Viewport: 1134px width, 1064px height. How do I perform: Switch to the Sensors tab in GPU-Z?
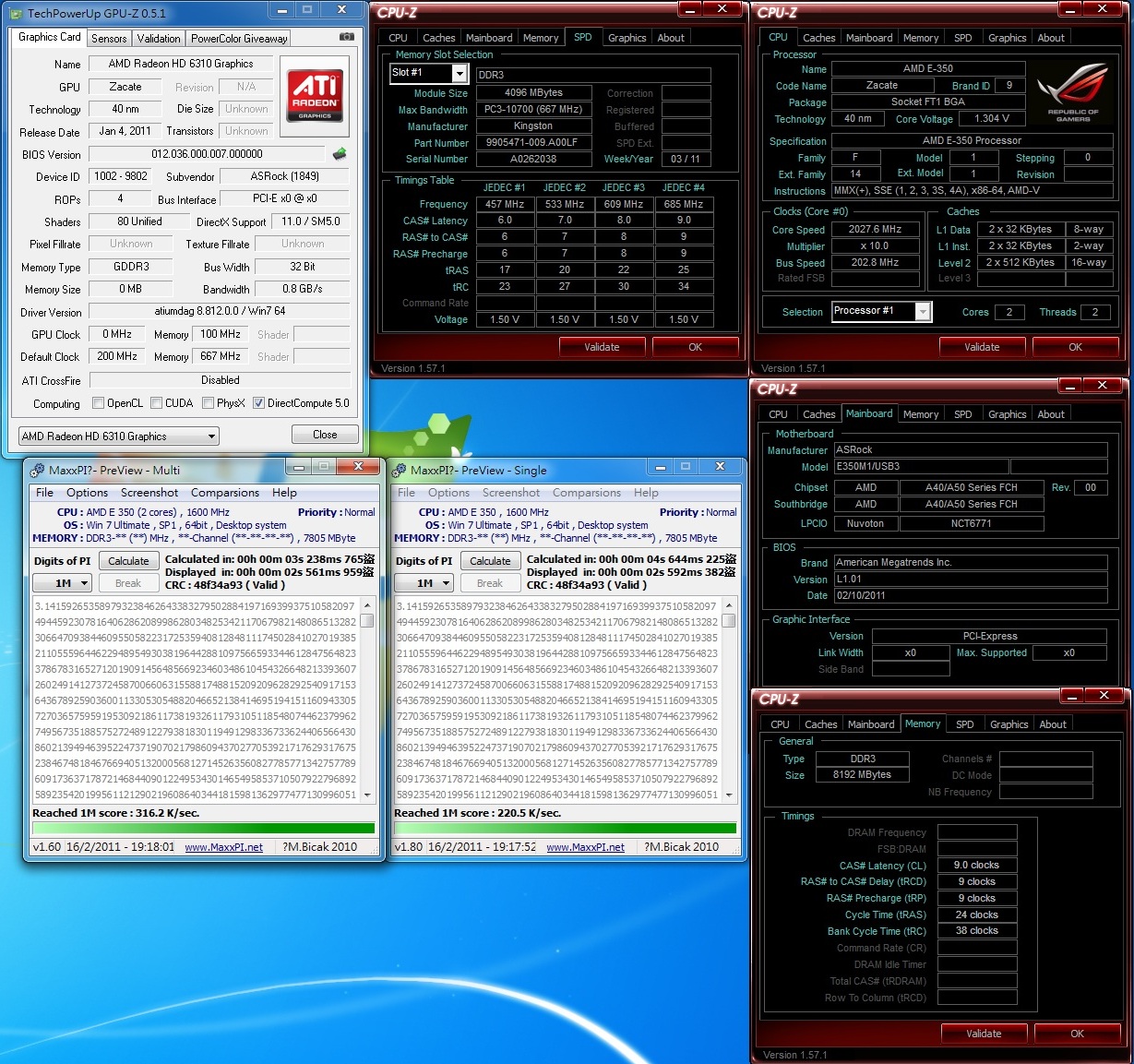point(109,39)
